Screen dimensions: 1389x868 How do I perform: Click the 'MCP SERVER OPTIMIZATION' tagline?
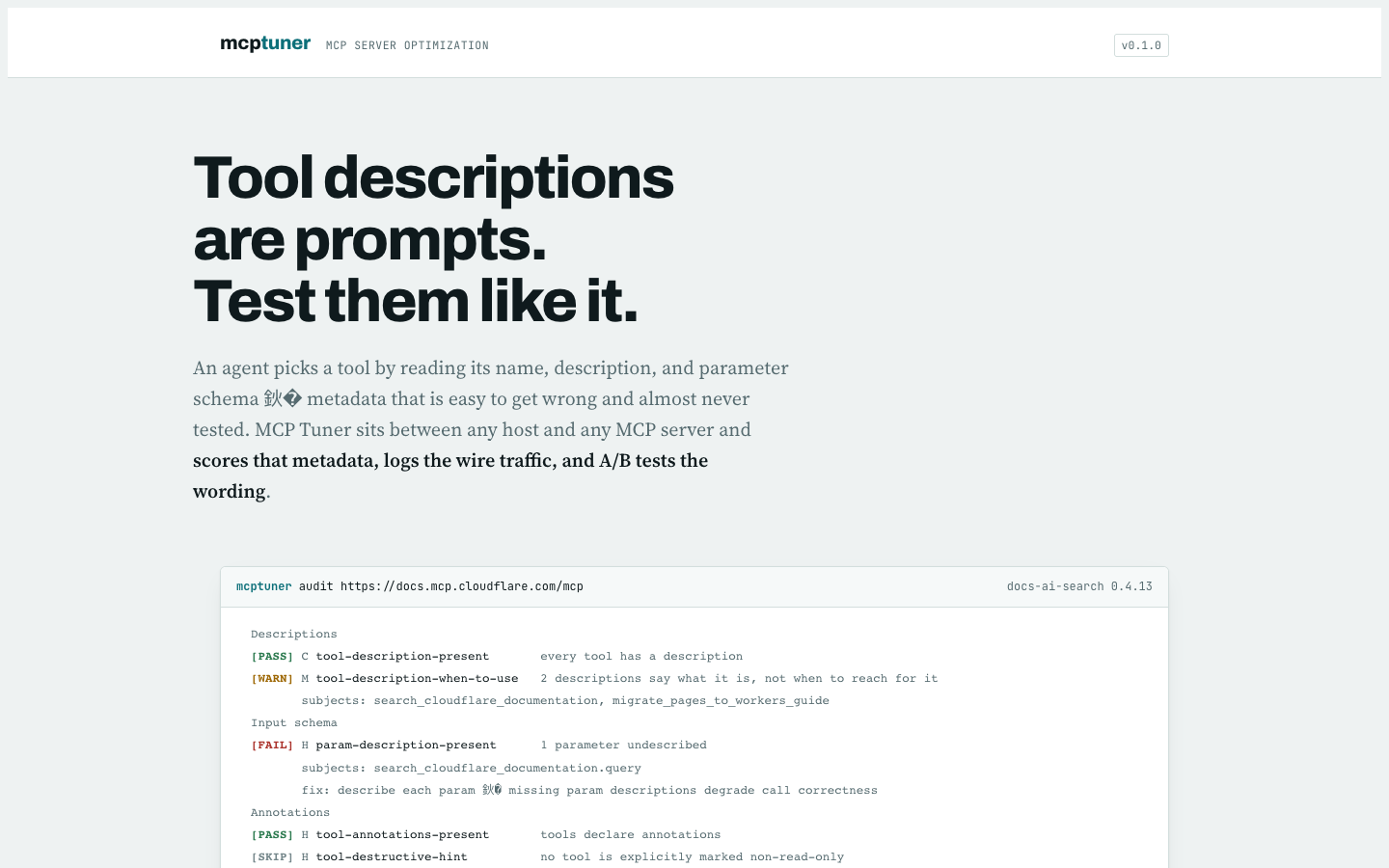tap(407, 45)
